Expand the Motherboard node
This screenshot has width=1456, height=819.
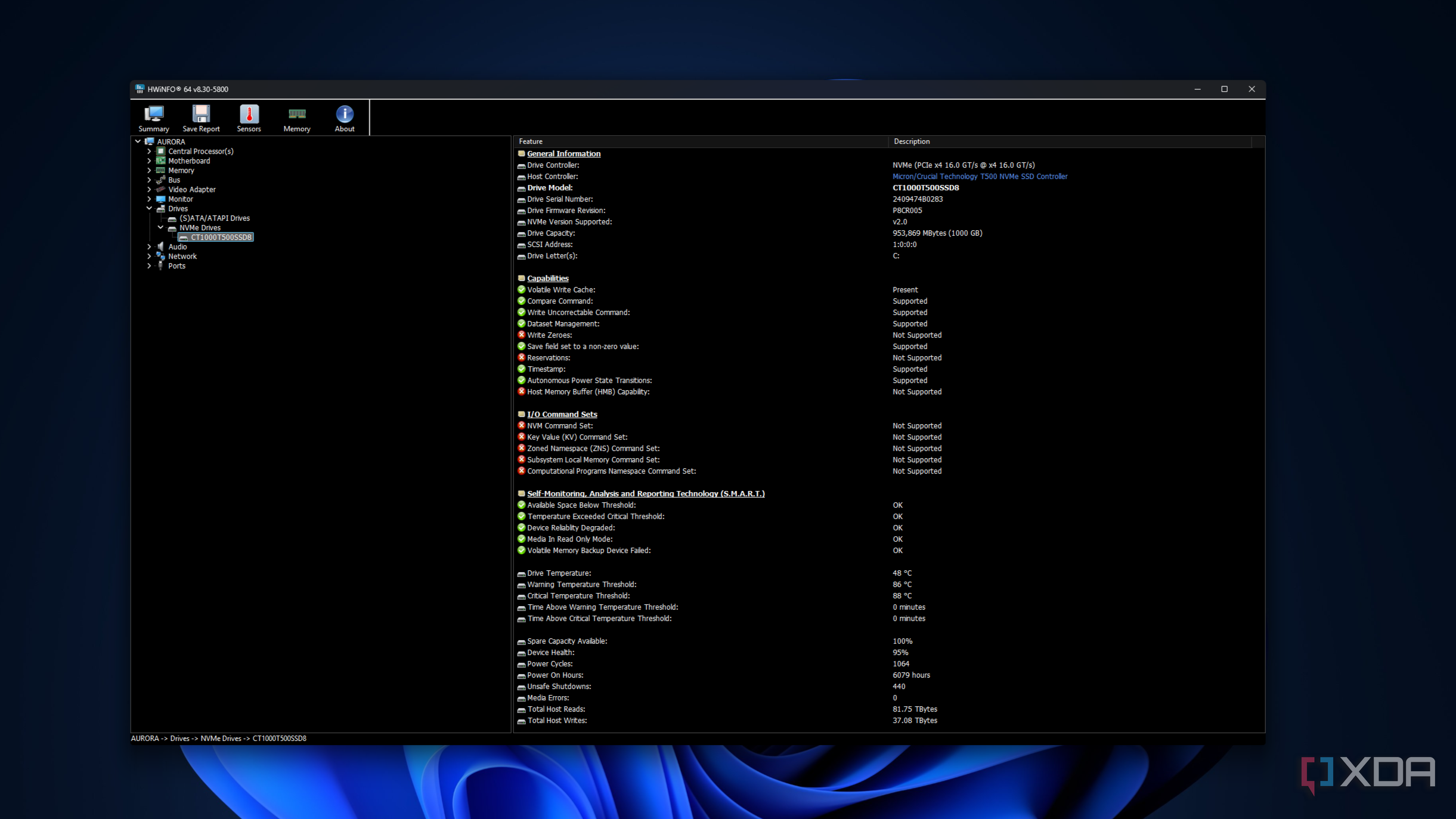149,160
